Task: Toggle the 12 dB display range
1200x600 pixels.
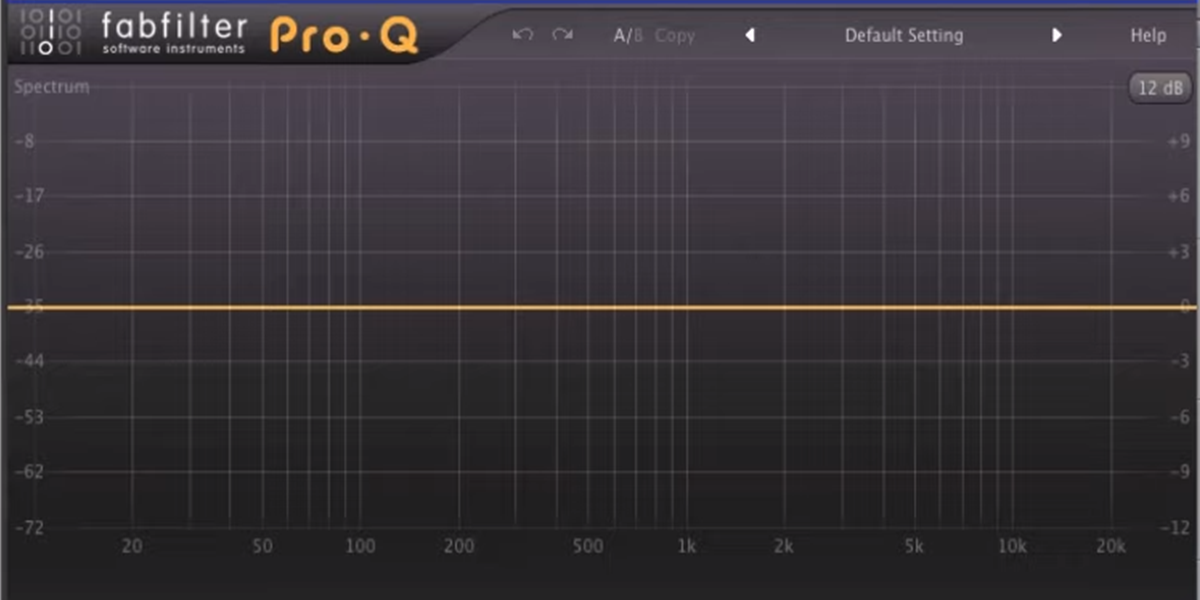Action: click(1159, 88)
